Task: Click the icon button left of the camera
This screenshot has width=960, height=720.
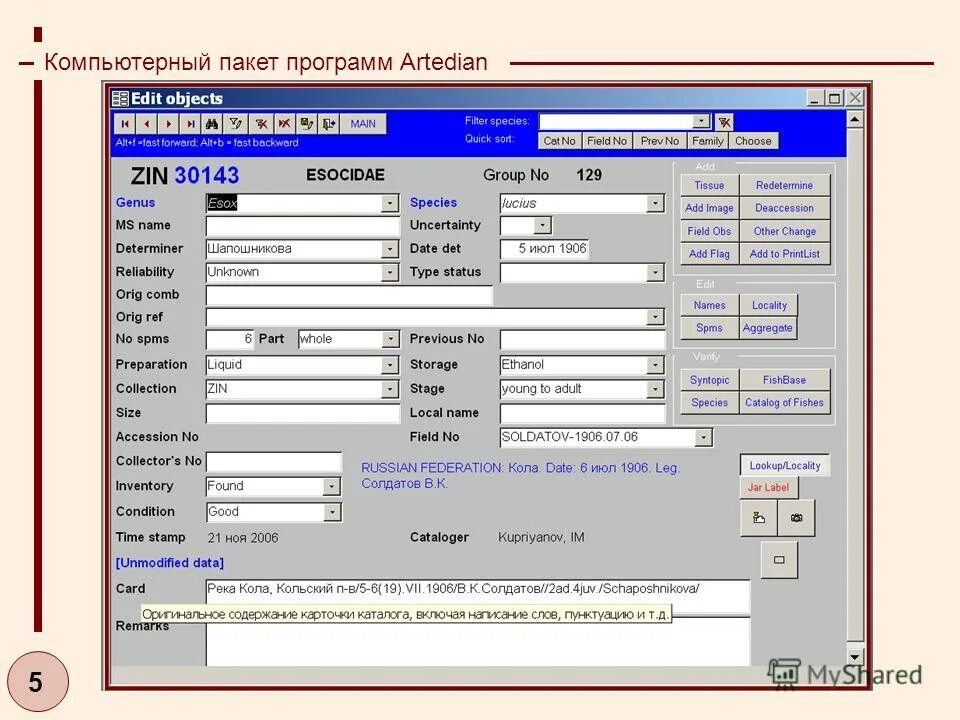Action: [x=759, y=518]
